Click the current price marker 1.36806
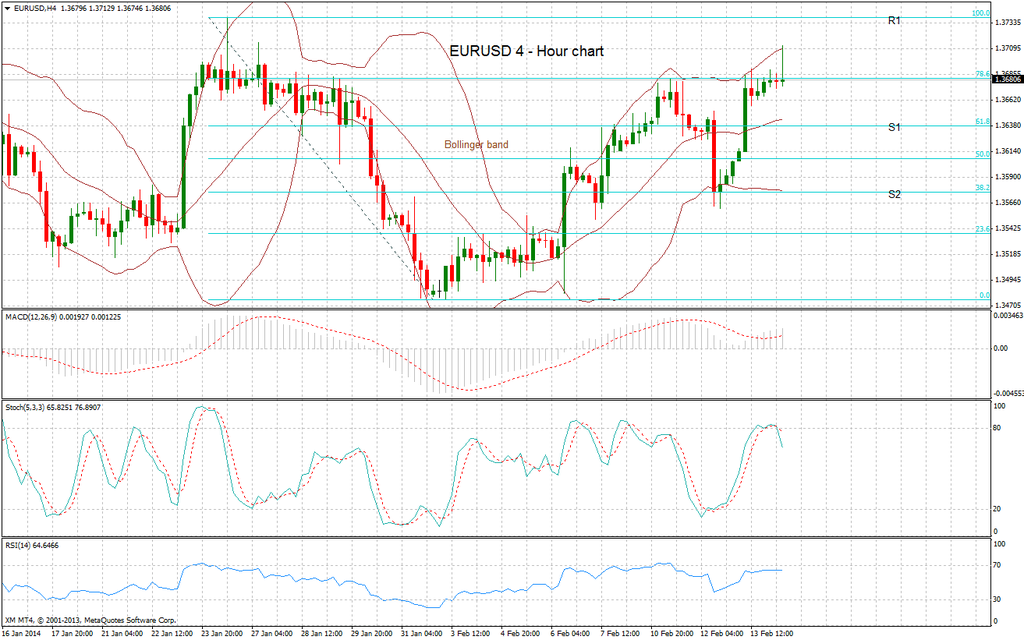The image size is (1024, 640). point(1003,81)
